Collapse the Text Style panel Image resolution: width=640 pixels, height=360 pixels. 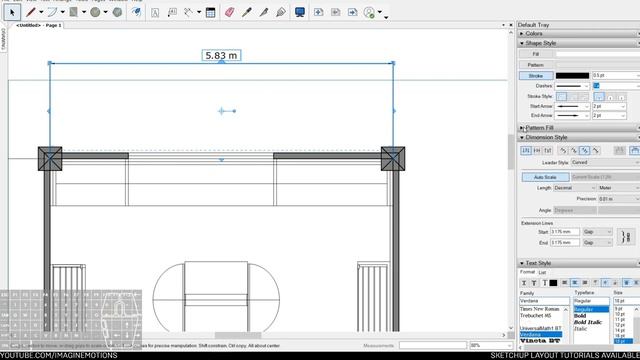tap(522, 263)
